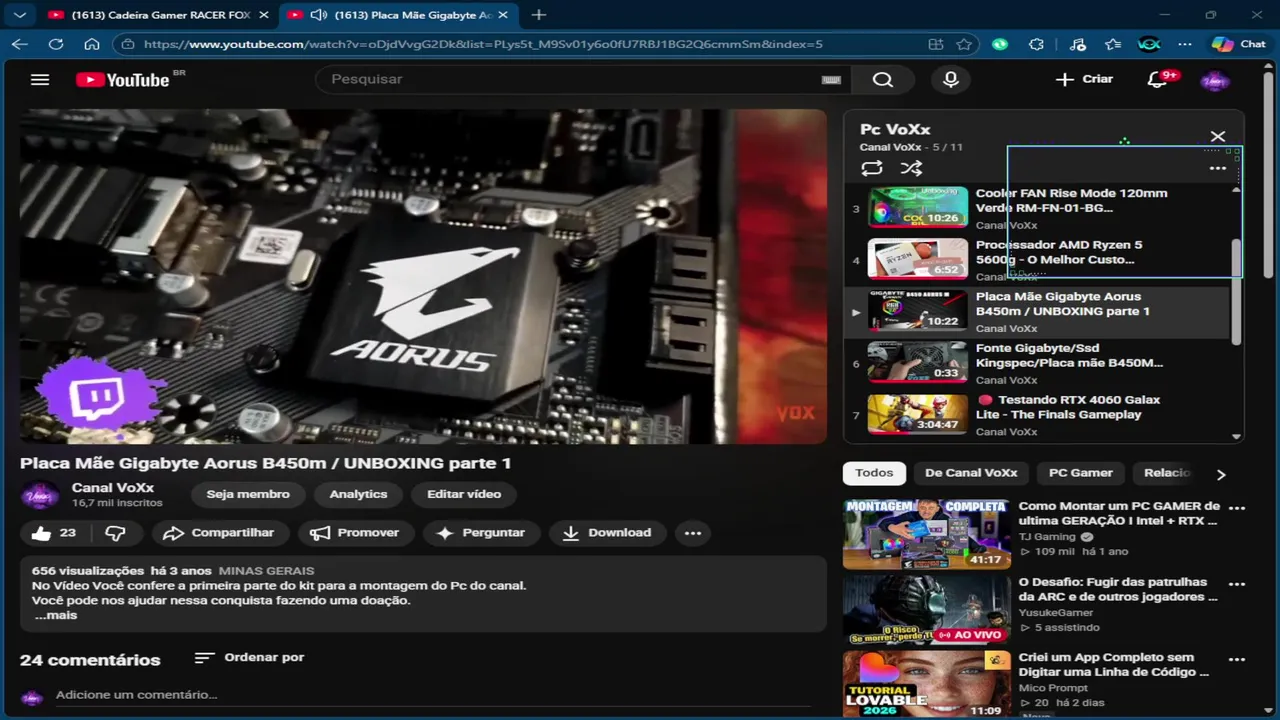Play Processador AMD Ryzen 5 5600g item
The image size is (1280, 720).
[x=1038, y=260]
